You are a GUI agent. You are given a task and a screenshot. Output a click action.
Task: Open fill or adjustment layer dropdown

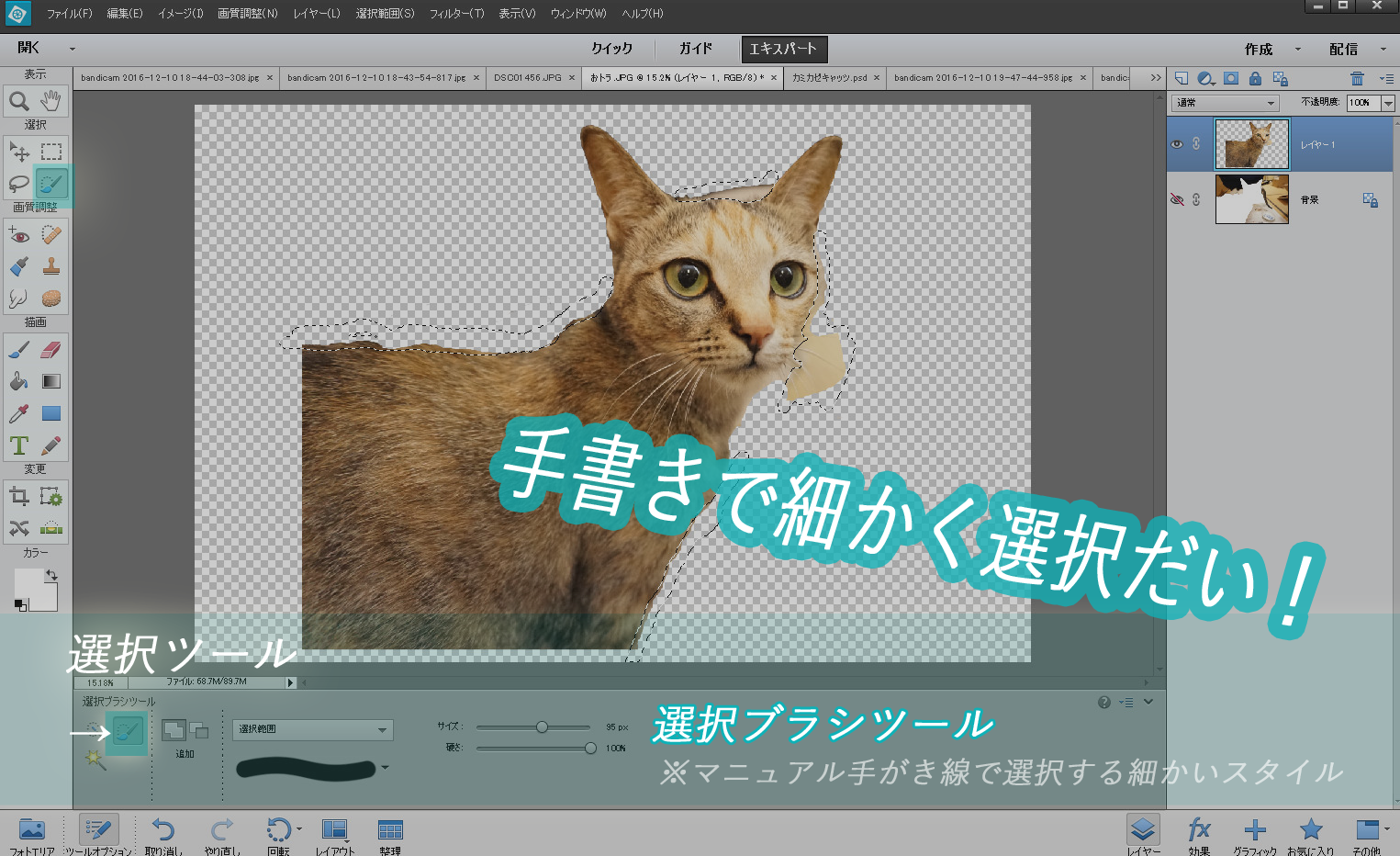coord(1207,78)
